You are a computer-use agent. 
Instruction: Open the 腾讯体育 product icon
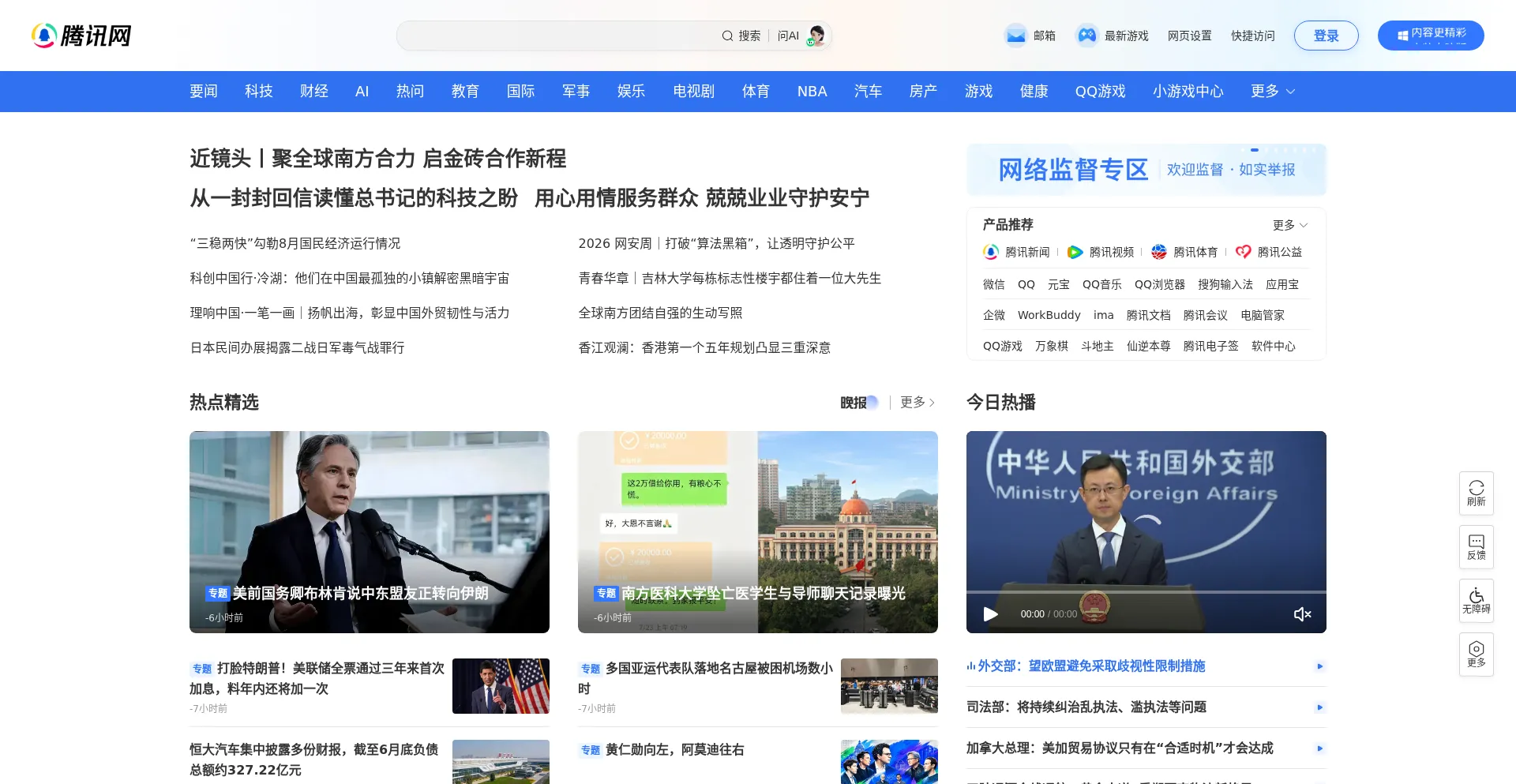tap(1158, 252)
